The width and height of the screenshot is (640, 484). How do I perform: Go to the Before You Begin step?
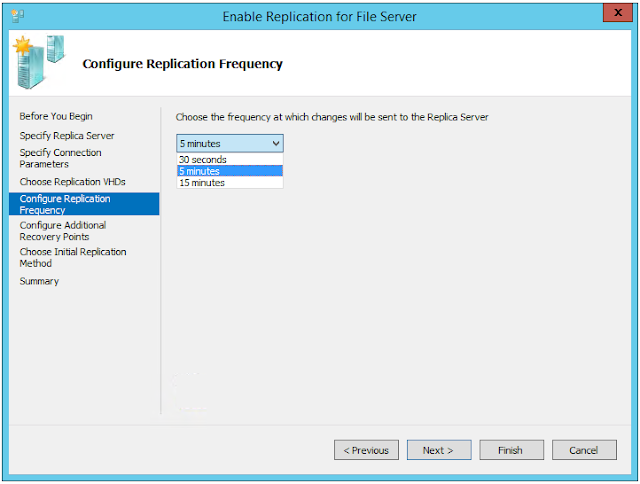pyautogui.click(x=56, y=116)
